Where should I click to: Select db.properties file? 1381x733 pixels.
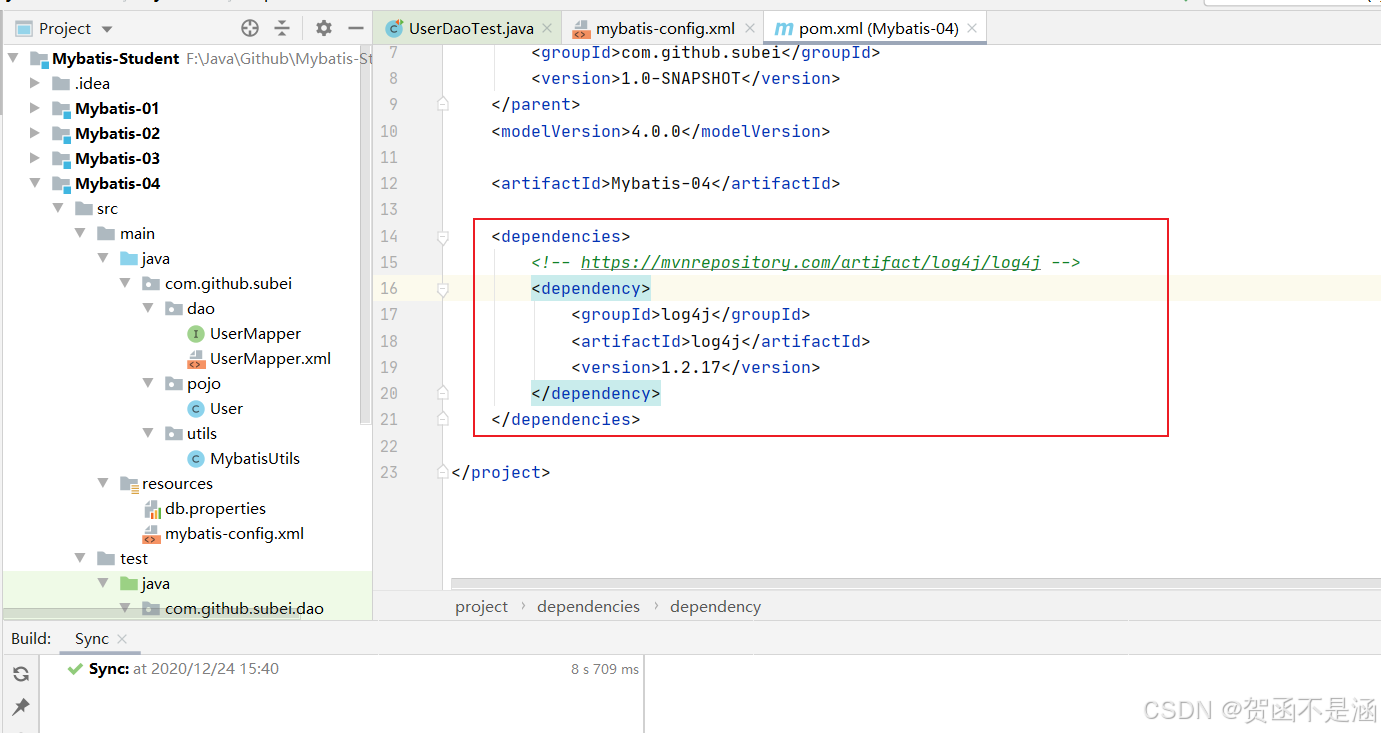215,508
